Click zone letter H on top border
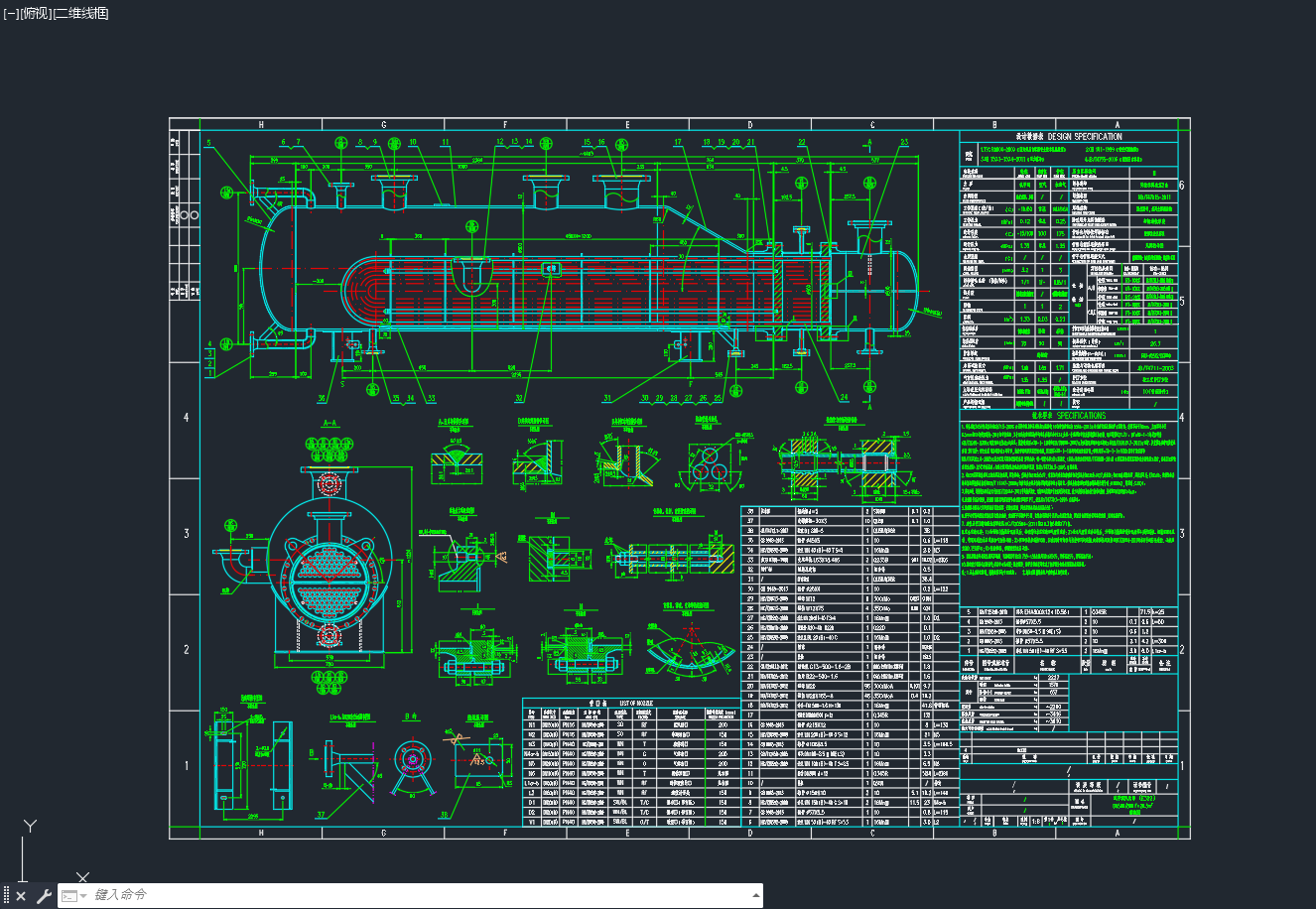The width and height of the screenshot is (1316, 909). tap(262, 125)
